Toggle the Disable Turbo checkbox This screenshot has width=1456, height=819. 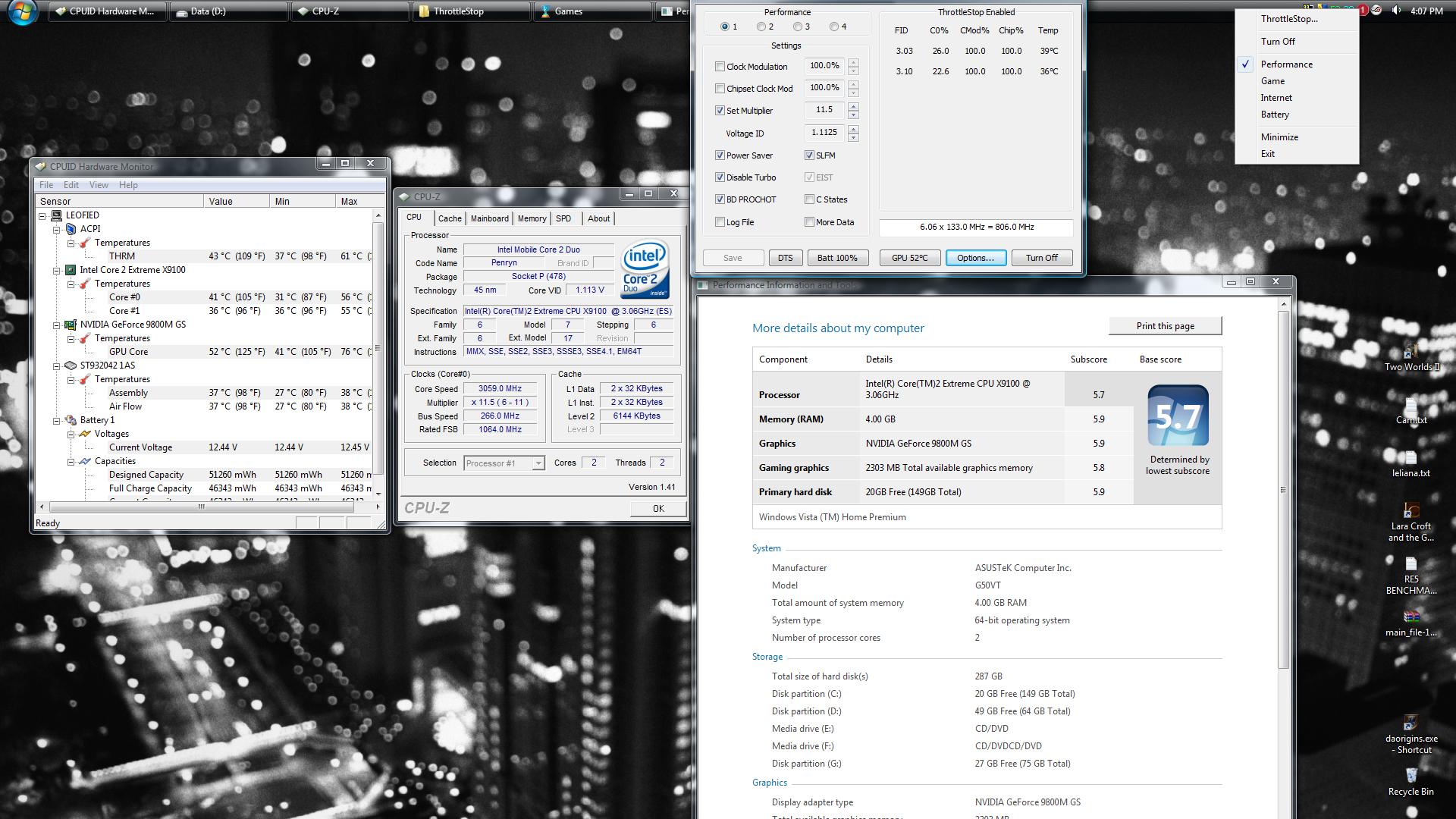pyautogui.click(x=720, y=177)
